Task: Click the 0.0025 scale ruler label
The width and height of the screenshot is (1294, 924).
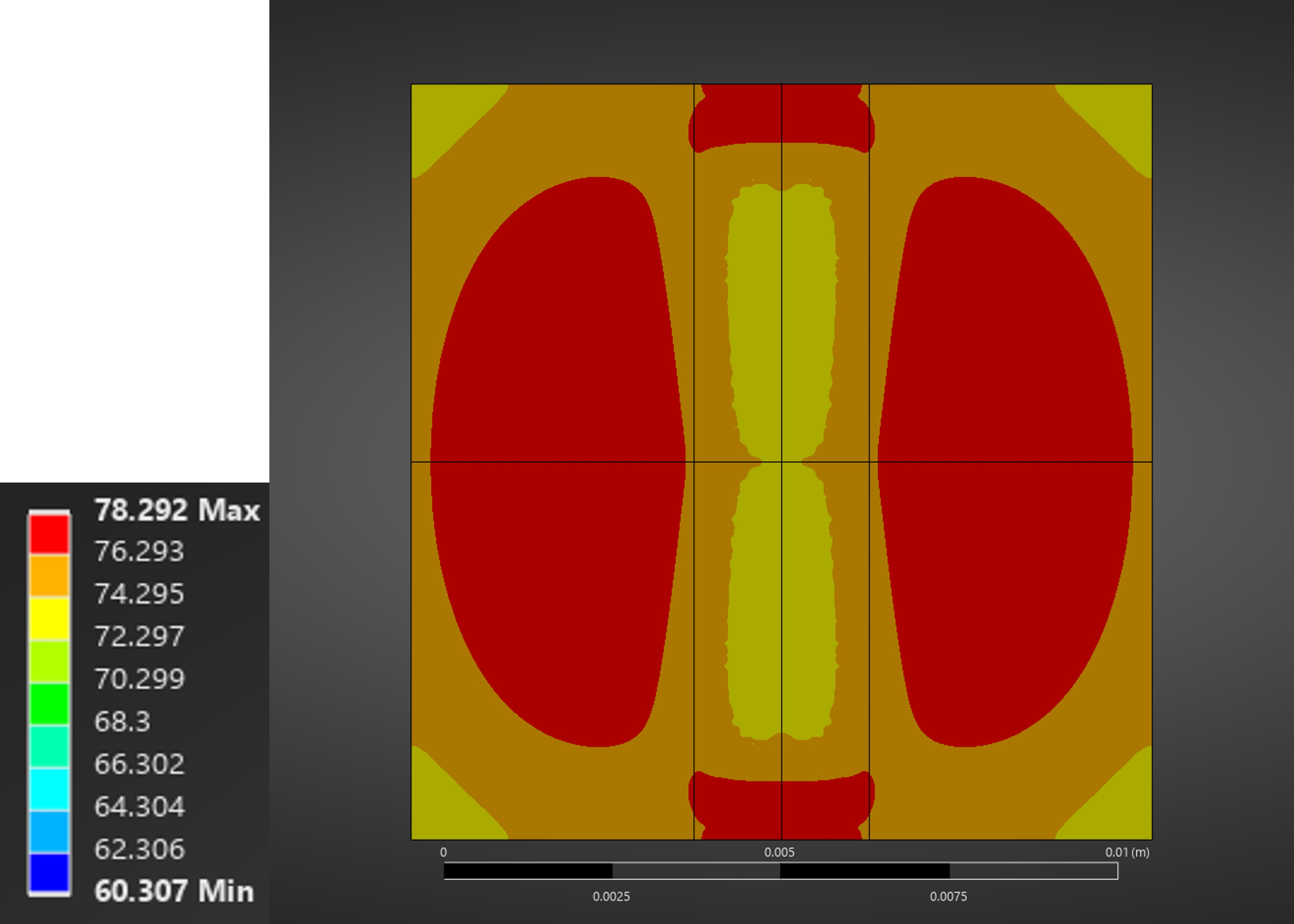Action: [x=611, y=897]
